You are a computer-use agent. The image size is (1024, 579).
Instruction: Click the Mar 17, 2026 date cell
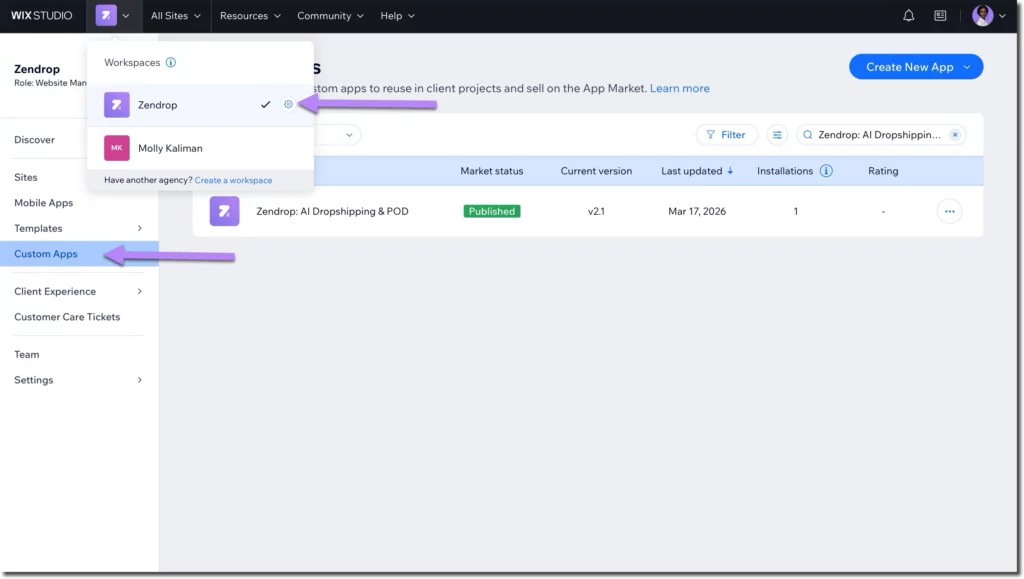[x=697, y=211]
